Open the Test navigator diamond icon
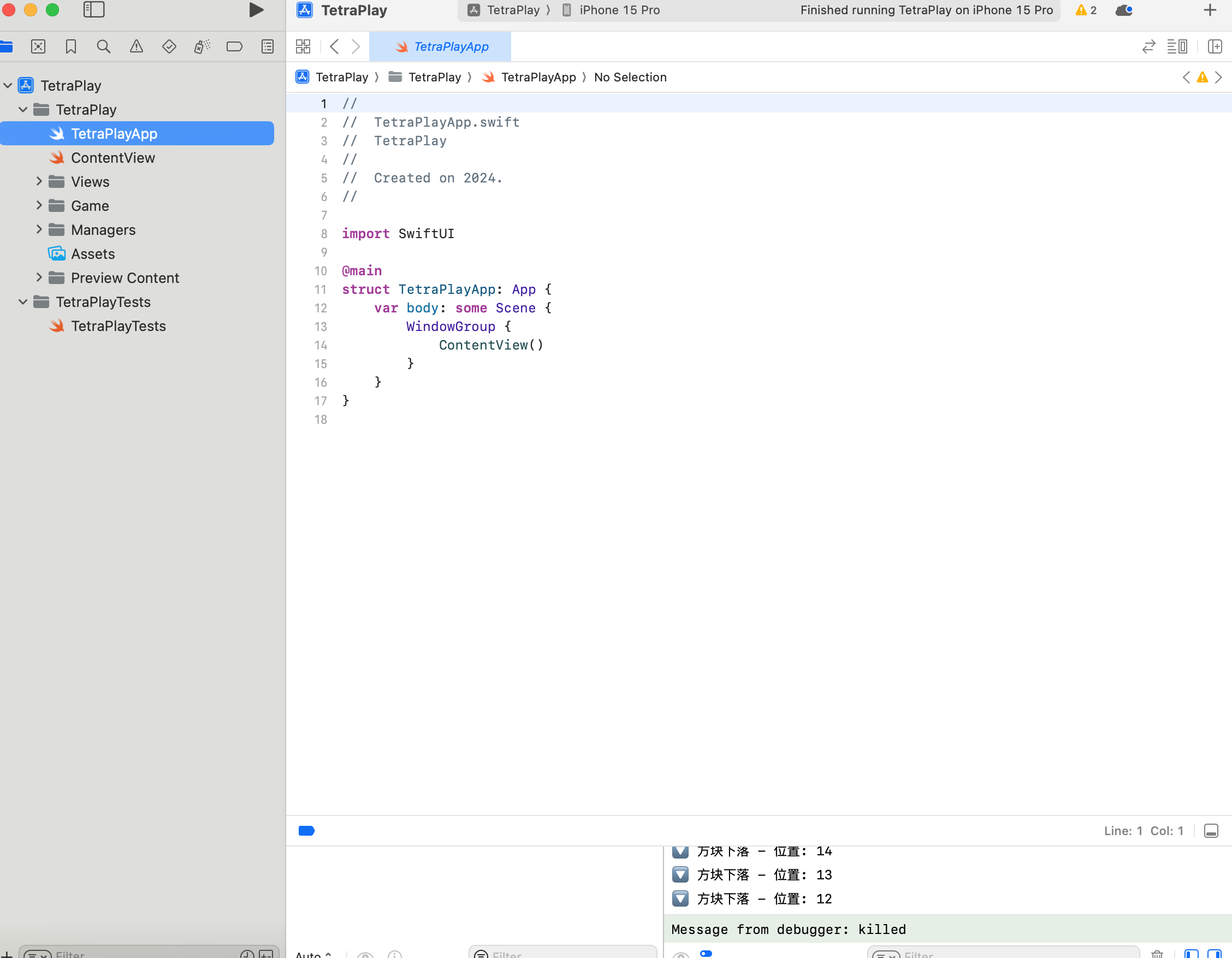Screen dimensions: 1232x958 pos(169,46)
